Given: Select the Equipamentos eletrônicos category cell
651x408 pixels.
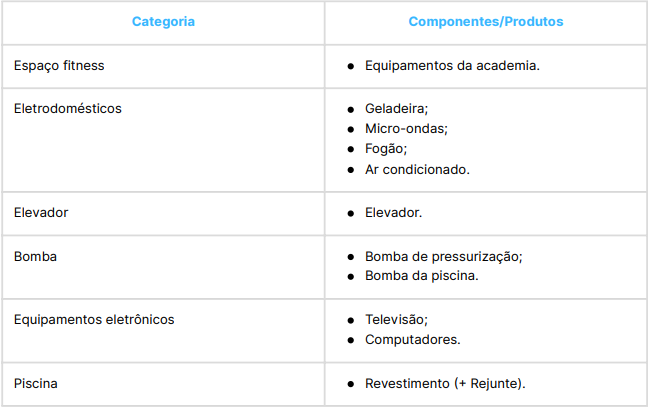Looking at the screenshot, I should tap(94, 319).
